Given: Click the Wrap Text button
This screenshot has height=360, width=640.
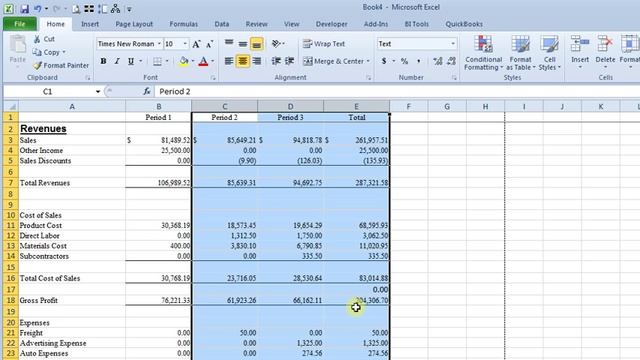Looking at the screenshot, I should click(x=324, y=44).
